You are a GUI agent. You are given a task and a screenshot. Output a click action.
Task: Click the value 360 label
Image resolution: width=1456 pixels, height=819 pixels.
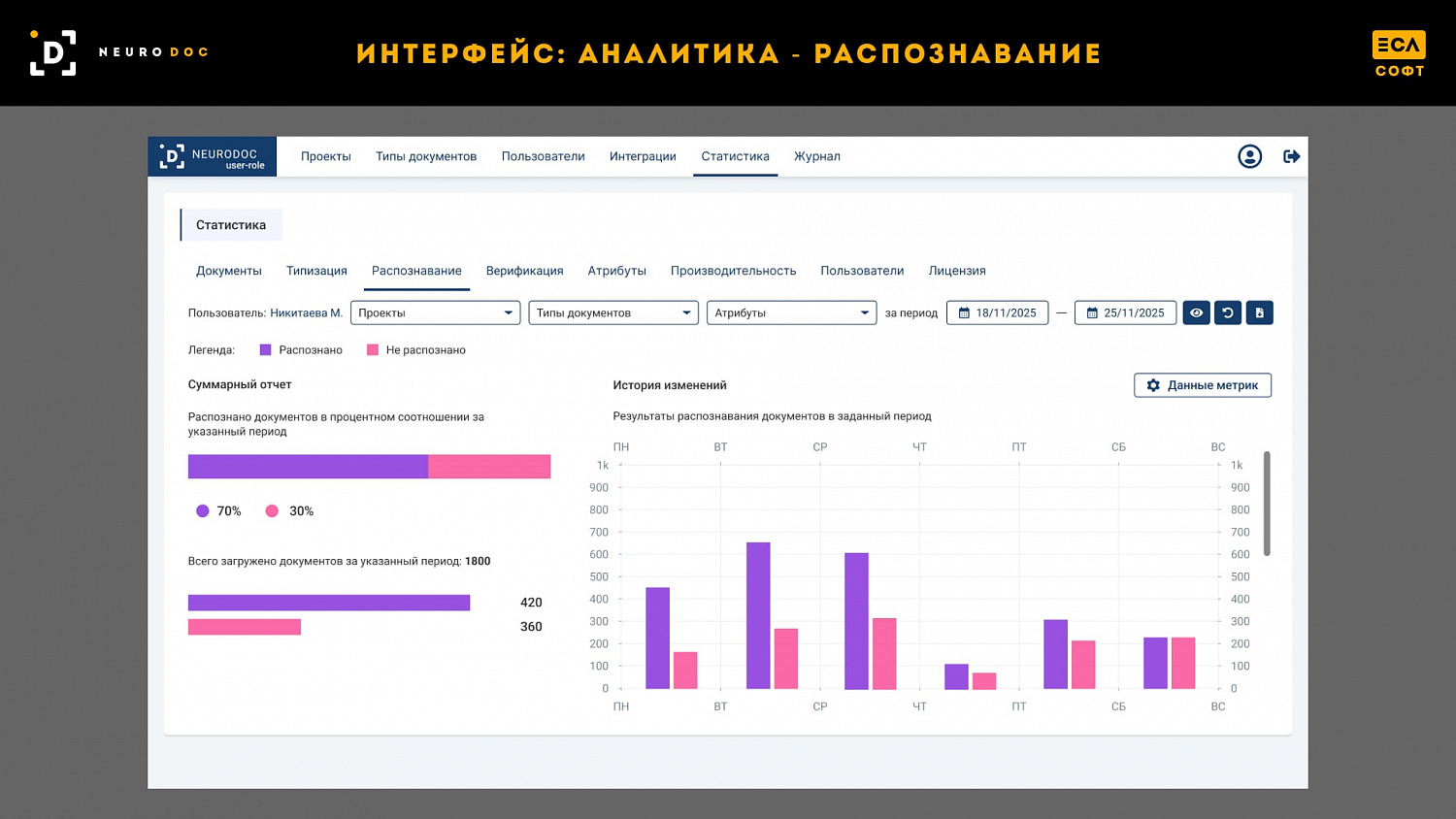(x=531, y=627)
